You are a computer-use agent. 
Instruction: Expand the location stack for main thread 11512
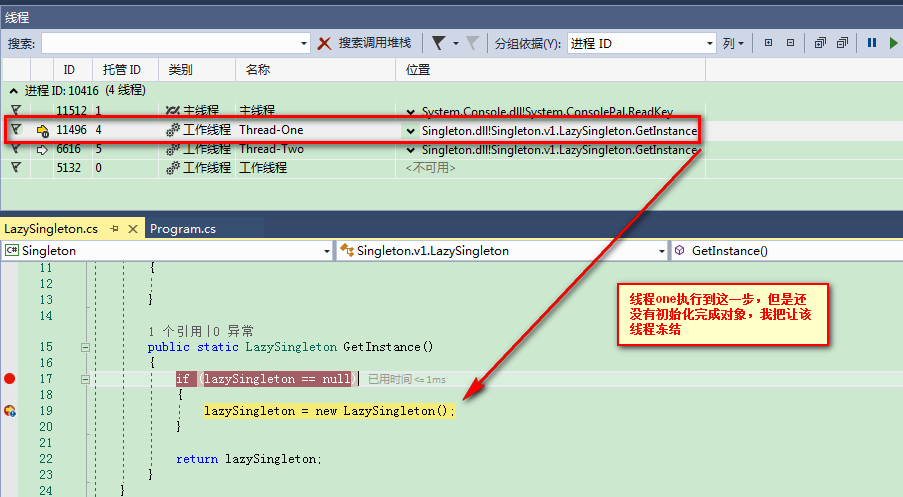[x=411, y=112]
